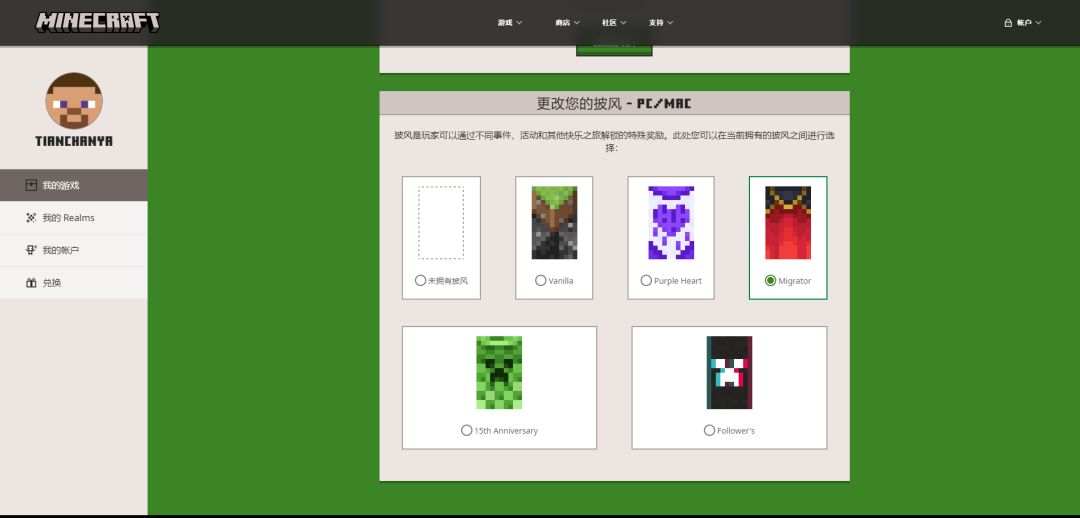
Task: Click the partially hidden green button at top
Action: click(x=614, y=48)
